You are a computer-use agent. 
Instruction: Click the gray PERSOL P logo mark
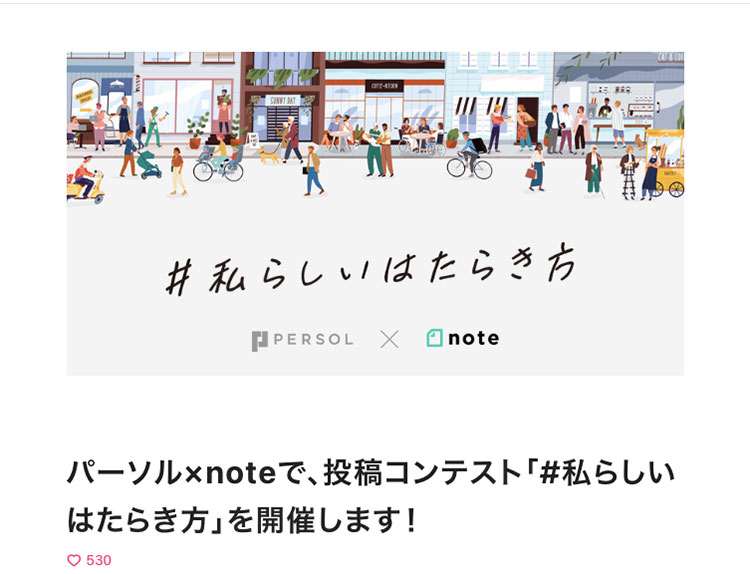click(260, 341)
